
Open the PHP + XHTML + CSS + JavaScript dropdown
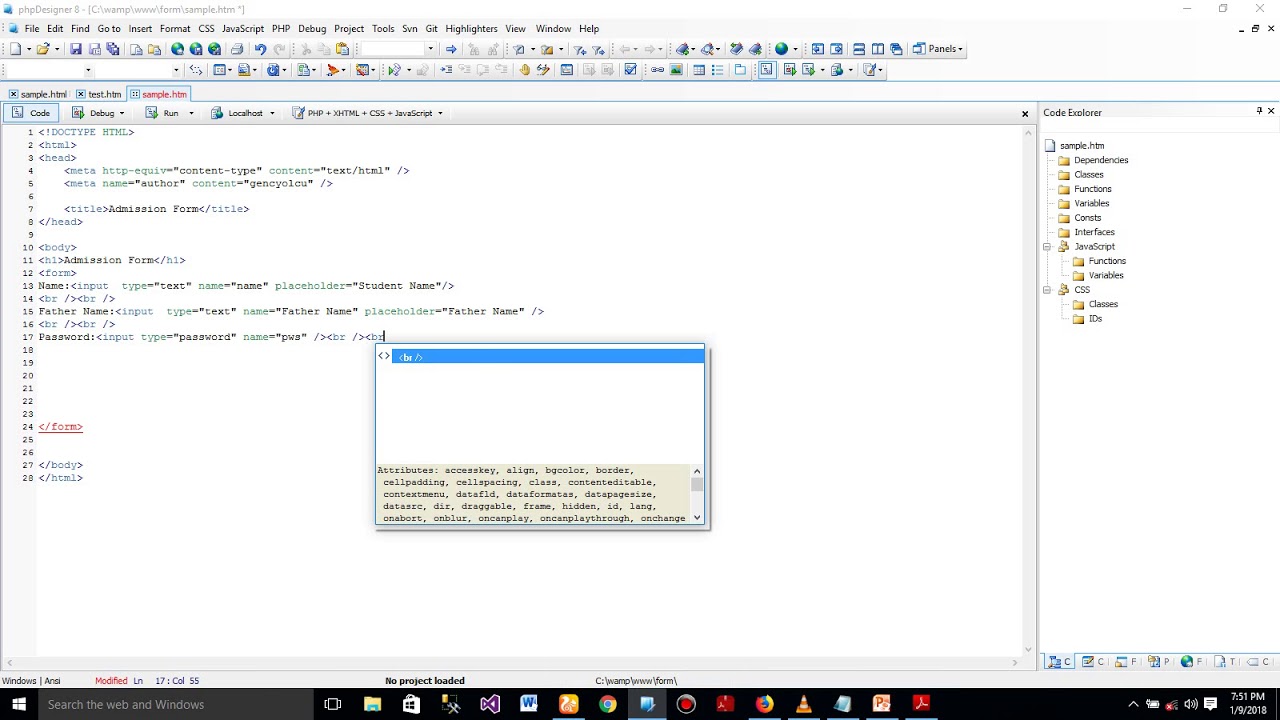pos(368,113)
